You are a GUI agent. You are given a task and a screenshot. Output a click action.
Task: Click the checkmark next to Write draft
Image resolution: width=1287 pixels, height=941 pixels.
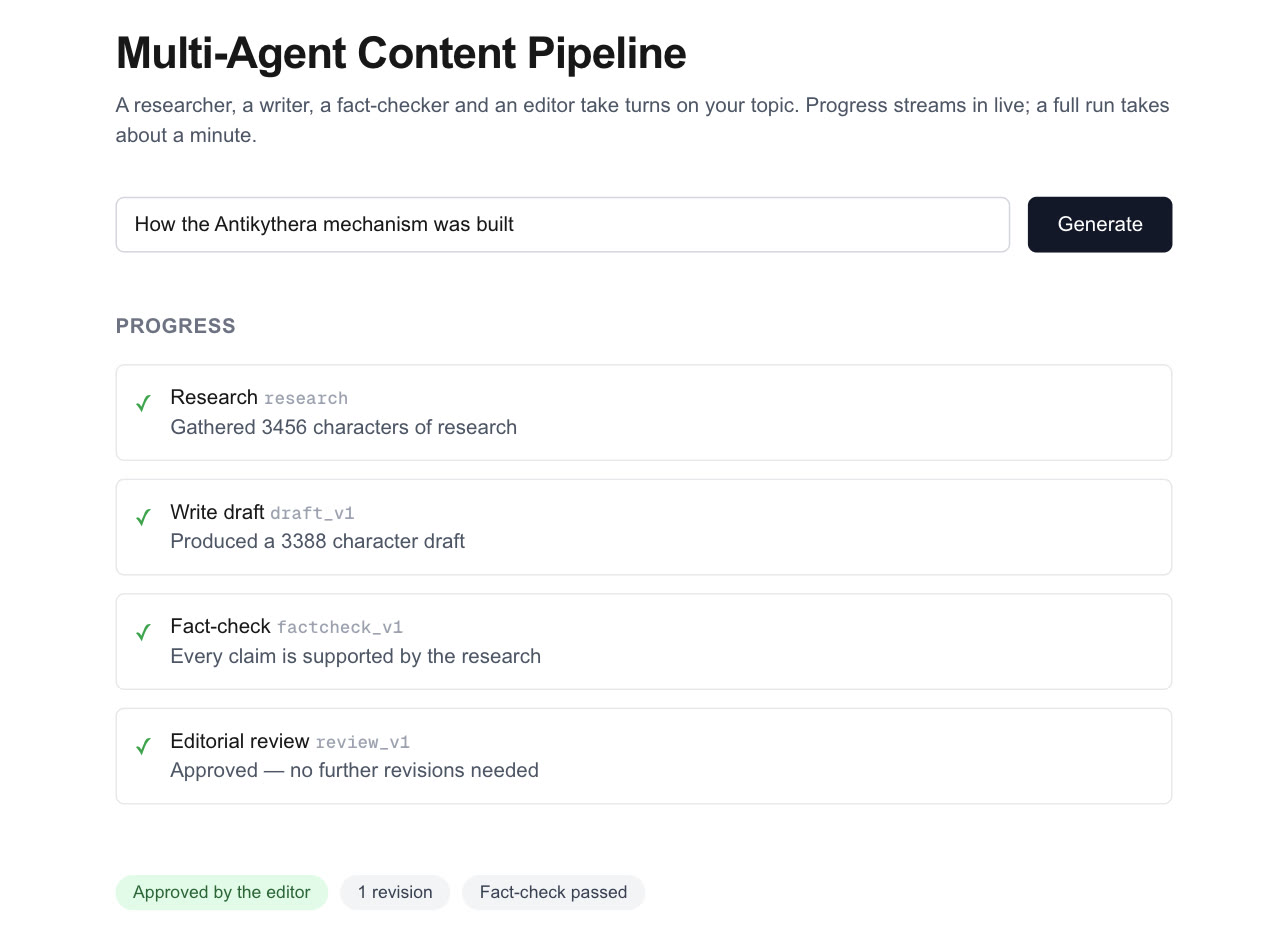pyautogui.click(x=144, y=517)
